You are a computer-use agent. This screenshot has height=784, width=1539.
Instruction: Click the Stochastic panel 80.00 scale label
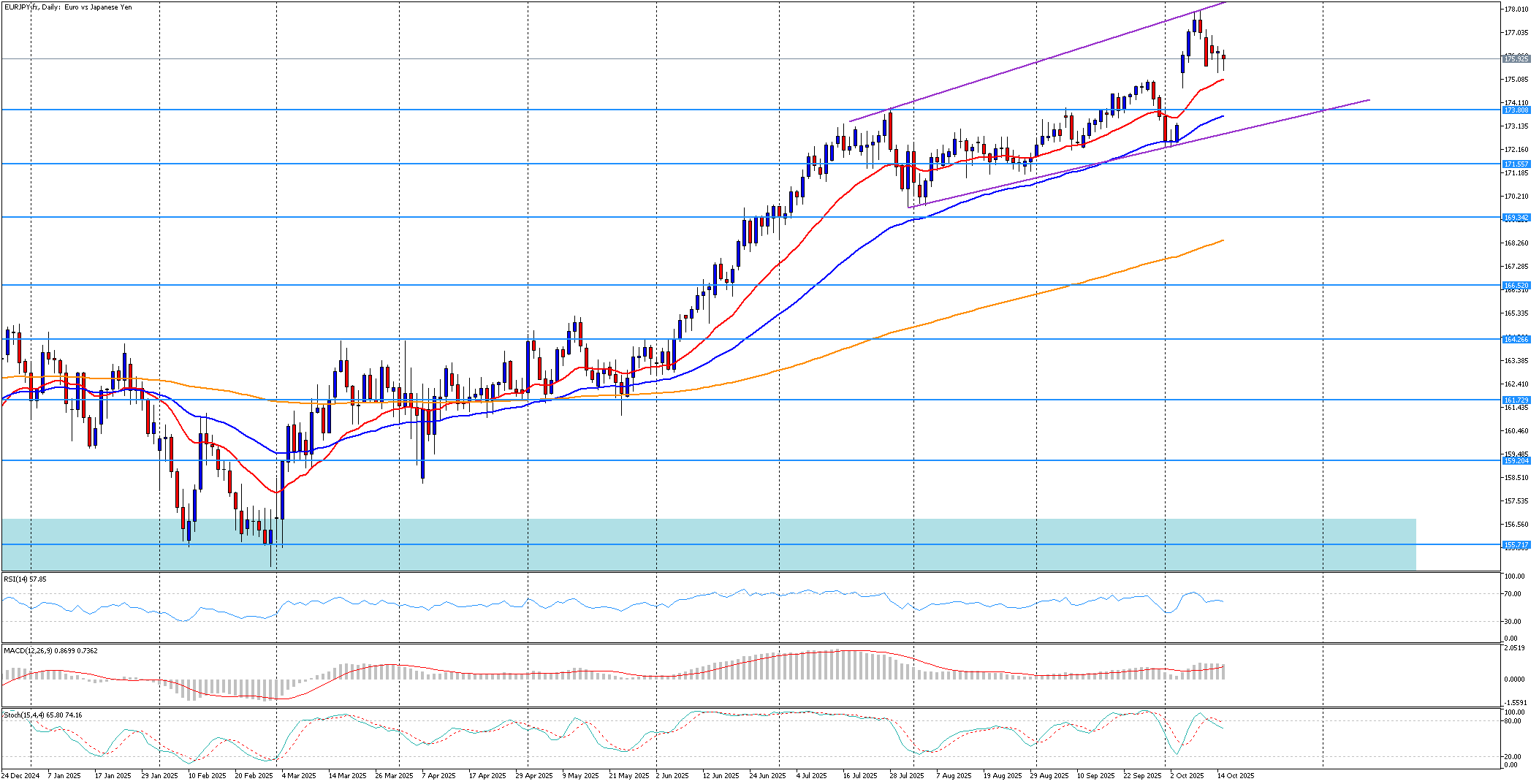pos(1513,721)
